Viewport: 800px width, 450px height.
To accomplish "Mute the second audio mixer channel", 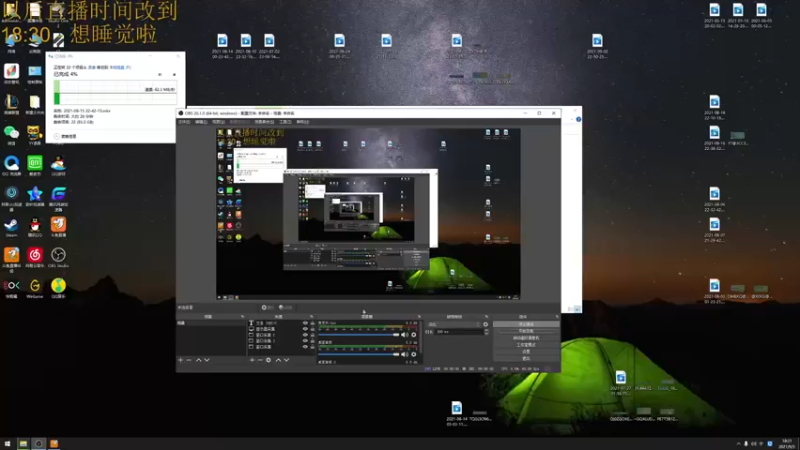I will coord(405,354).
